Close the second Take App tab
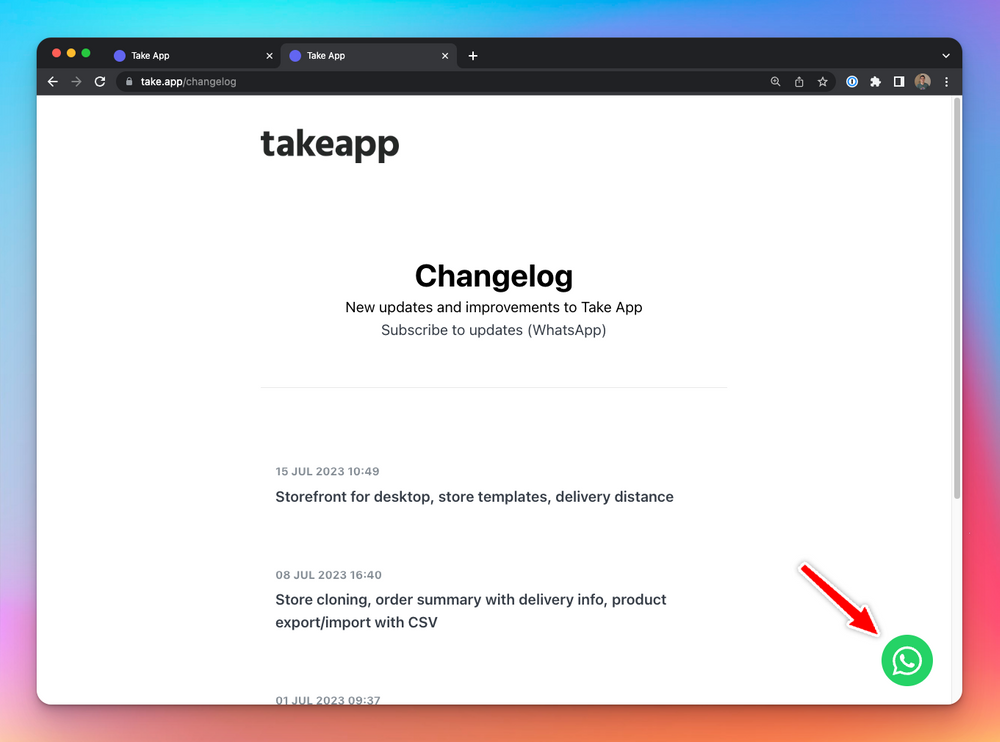 point(445,56)
